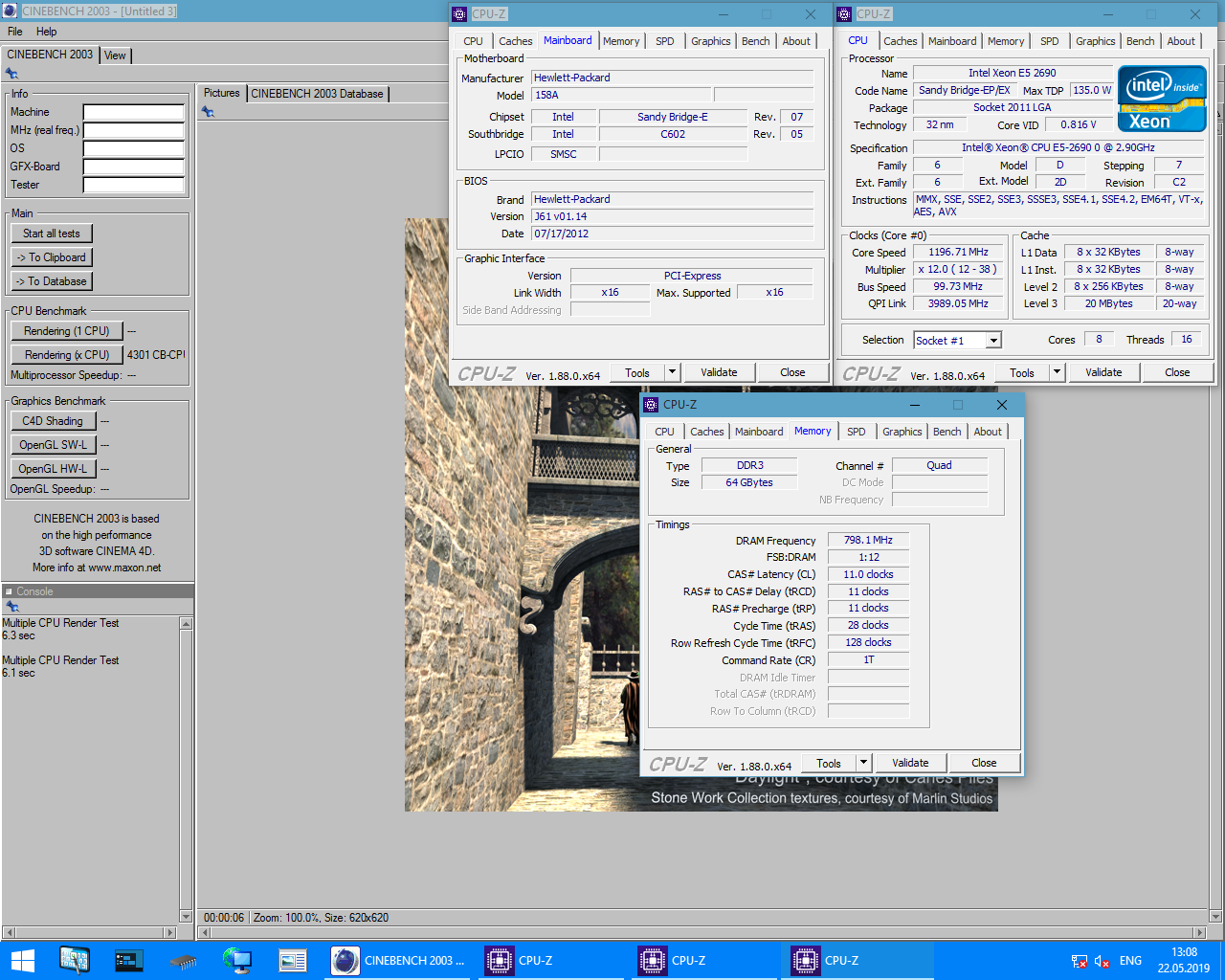Screen dimensions: 1225x980
Task: Open the server manager taskbar icon
Action: (x=74, y=960)
